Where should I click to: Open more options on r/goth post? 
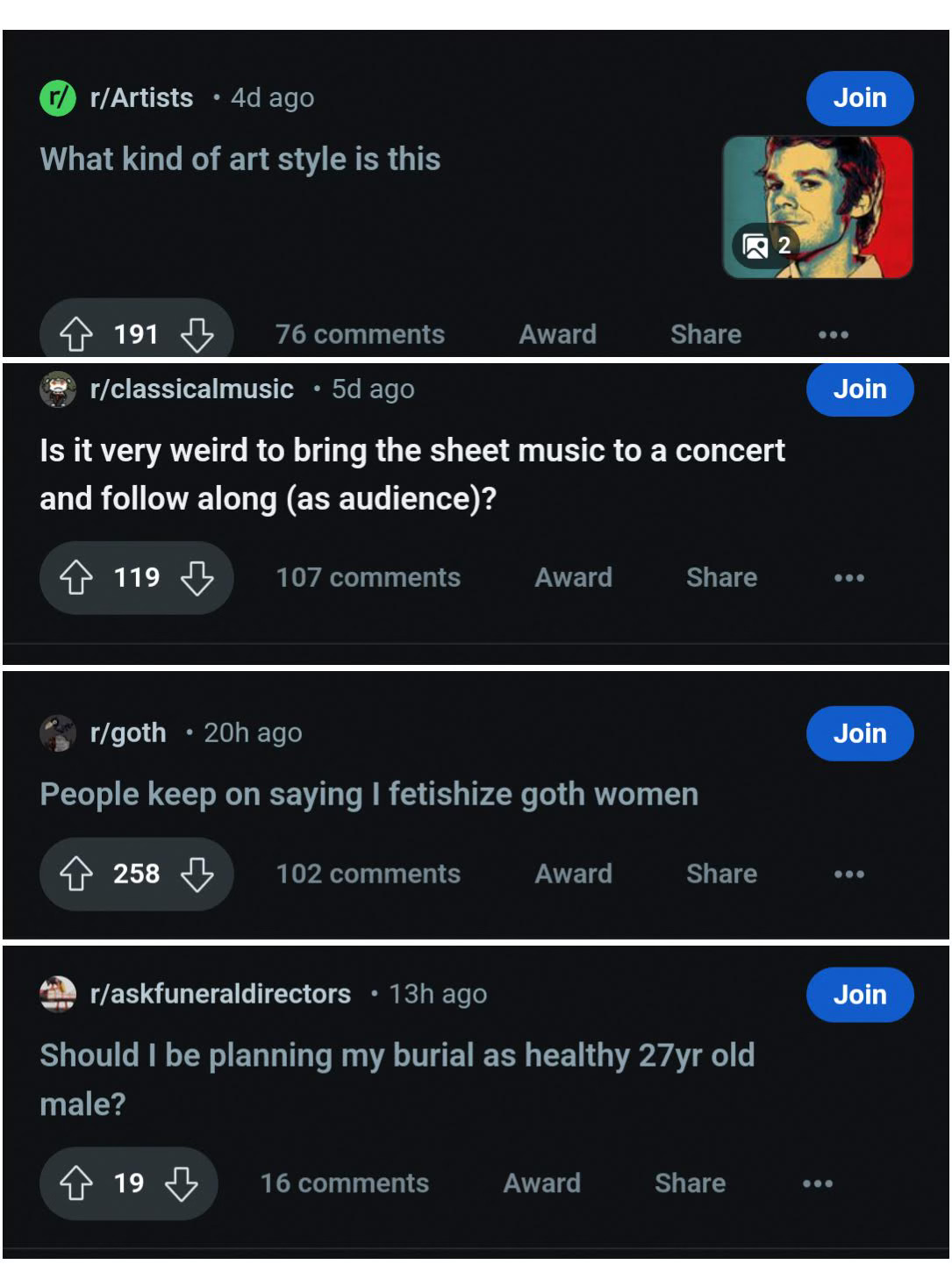pyautogui.click(x=848, y=874)
